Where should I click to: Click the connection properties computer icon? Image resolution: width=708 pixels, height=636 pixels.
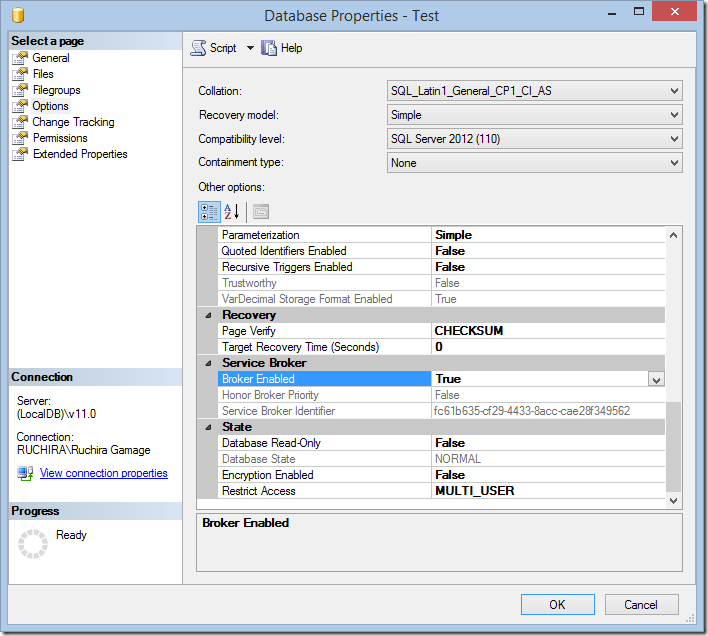25,473
